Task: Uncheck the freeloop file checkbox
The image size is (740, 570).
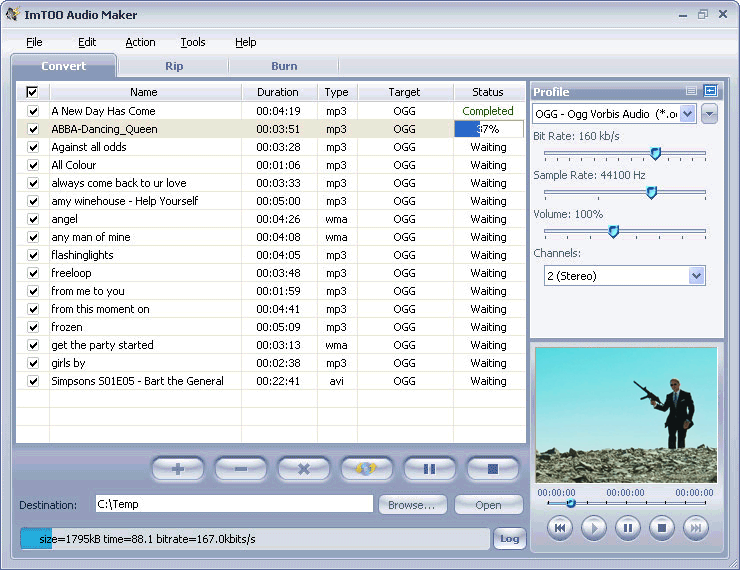Action: (33, 273)
